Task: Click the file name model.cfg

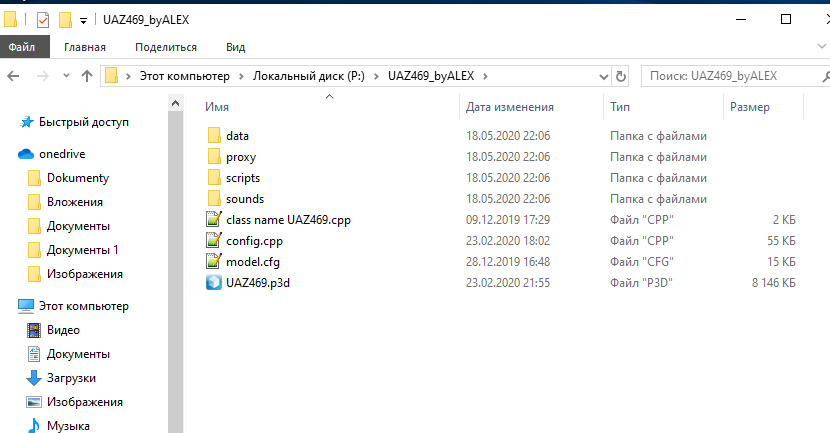Action: tap(252, 262)
